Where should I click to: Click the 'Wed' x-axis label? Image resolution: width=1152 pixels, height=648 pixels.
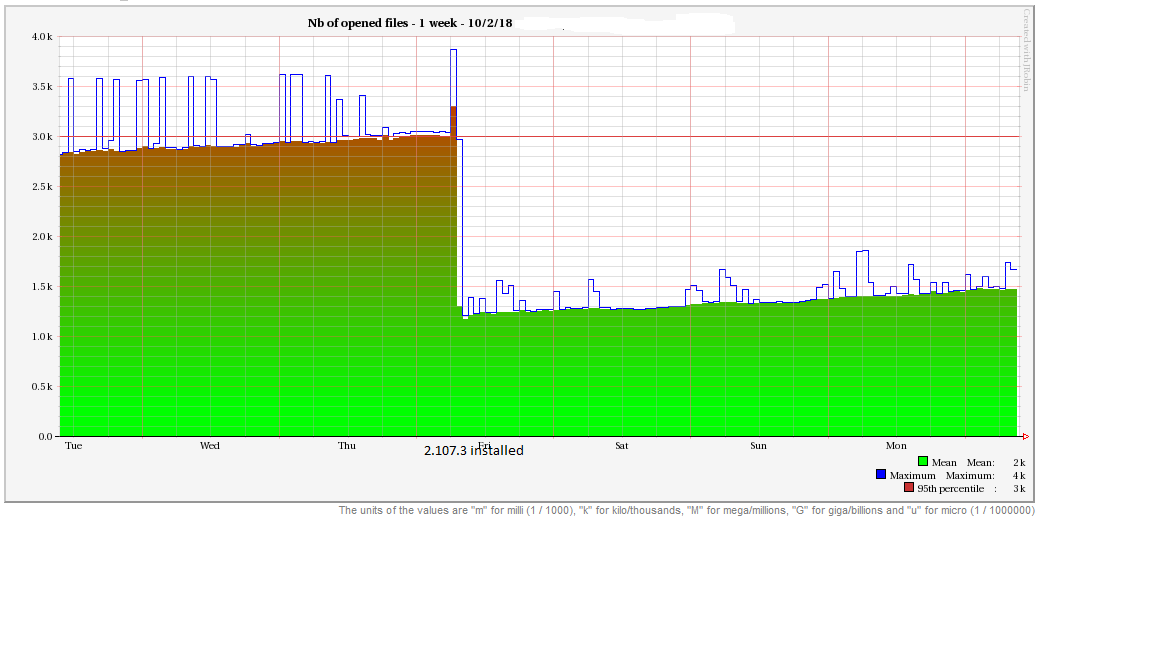pyautogui.click(x=210, y=446)
